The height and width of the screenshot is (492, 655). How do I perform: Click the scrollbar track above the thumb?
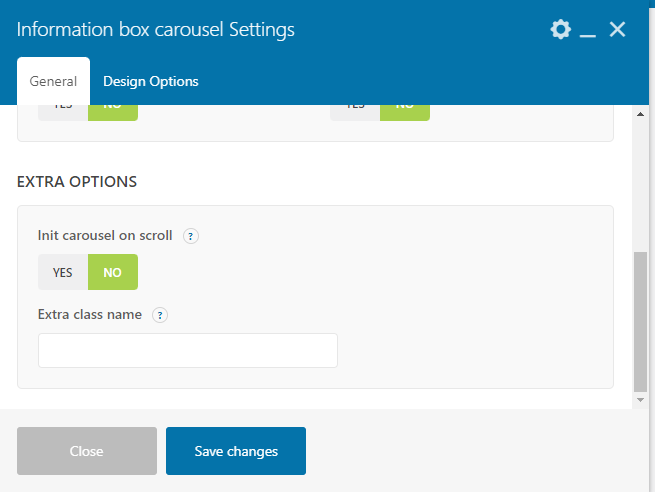pyautogui.click(x=641, y=180)
